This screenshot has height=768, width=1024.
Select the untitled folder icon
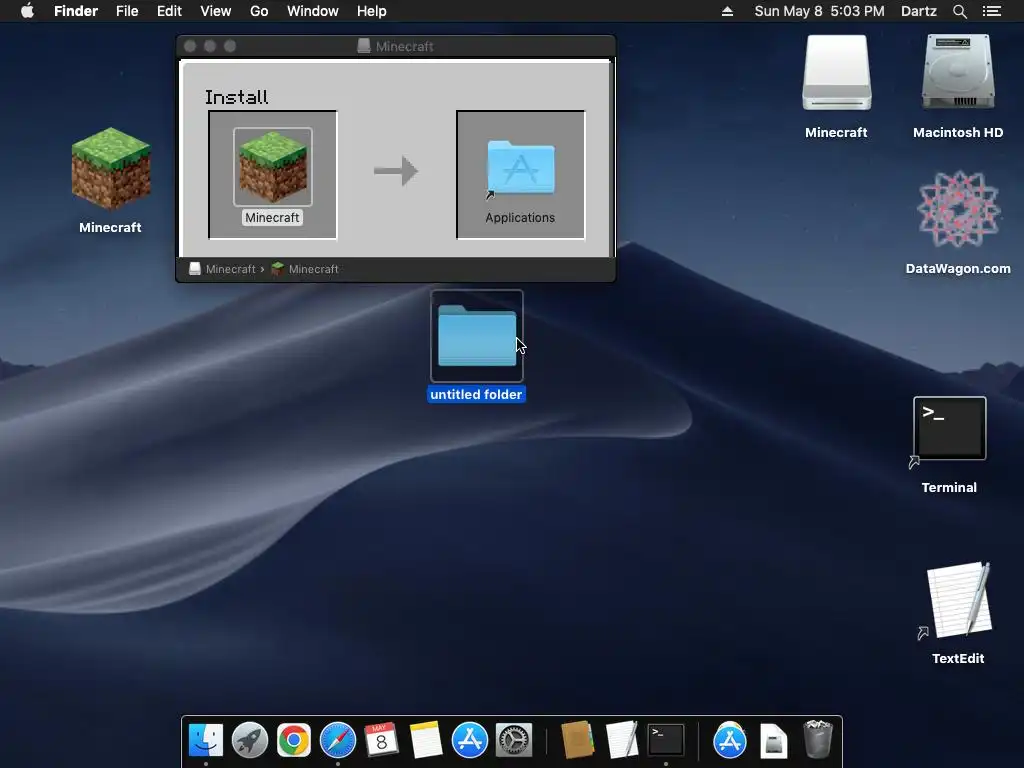click(x=477, y=336)
